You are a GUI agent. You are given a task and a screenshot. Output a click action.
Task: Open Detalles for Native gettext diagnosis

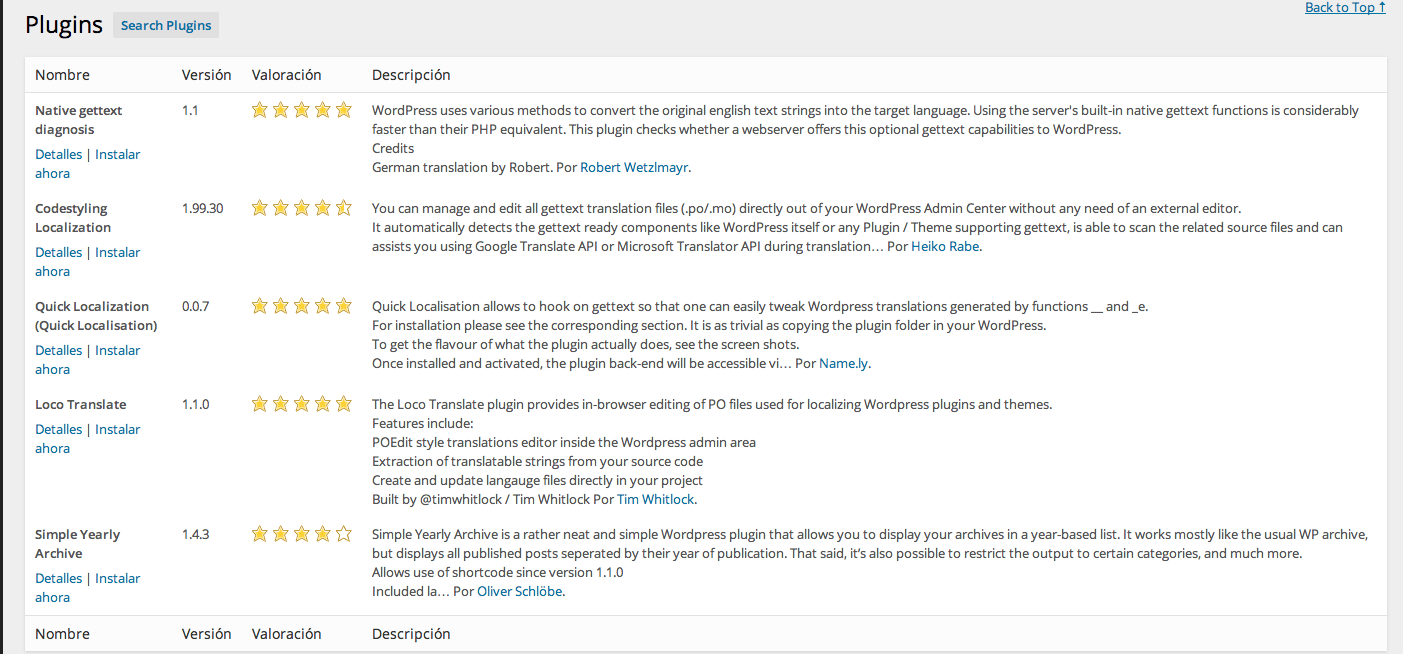(x=58, y=155)
